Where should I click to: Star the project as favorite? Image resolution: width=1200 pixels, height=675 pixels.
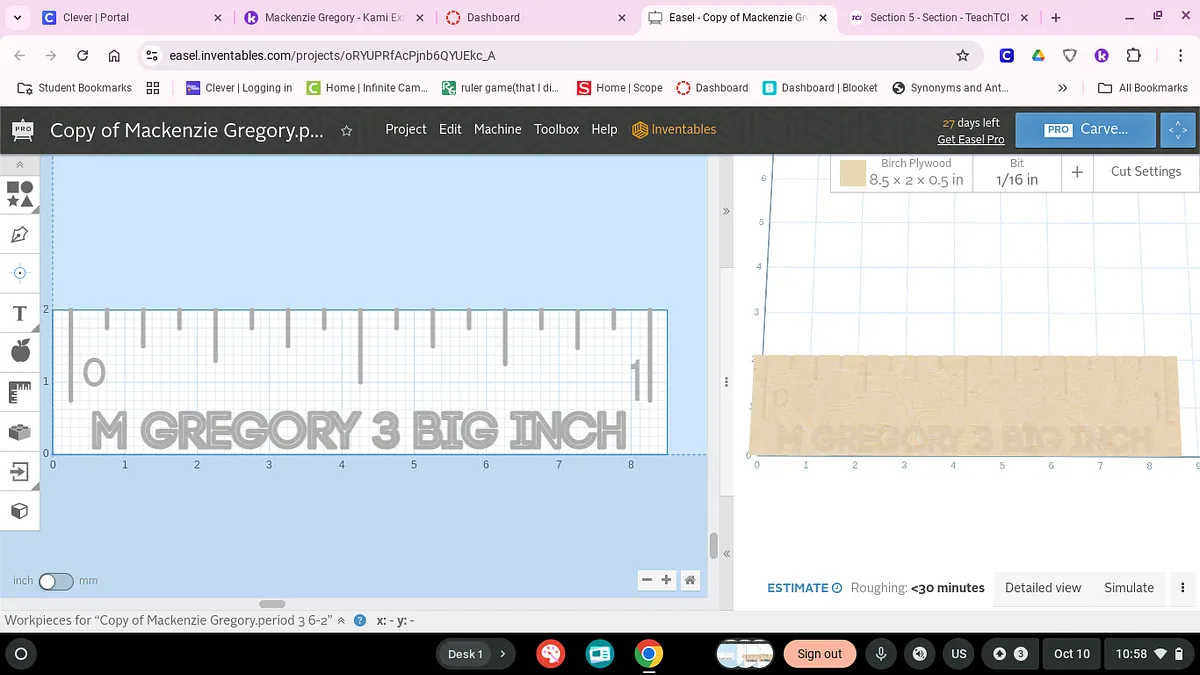[346, 130]
